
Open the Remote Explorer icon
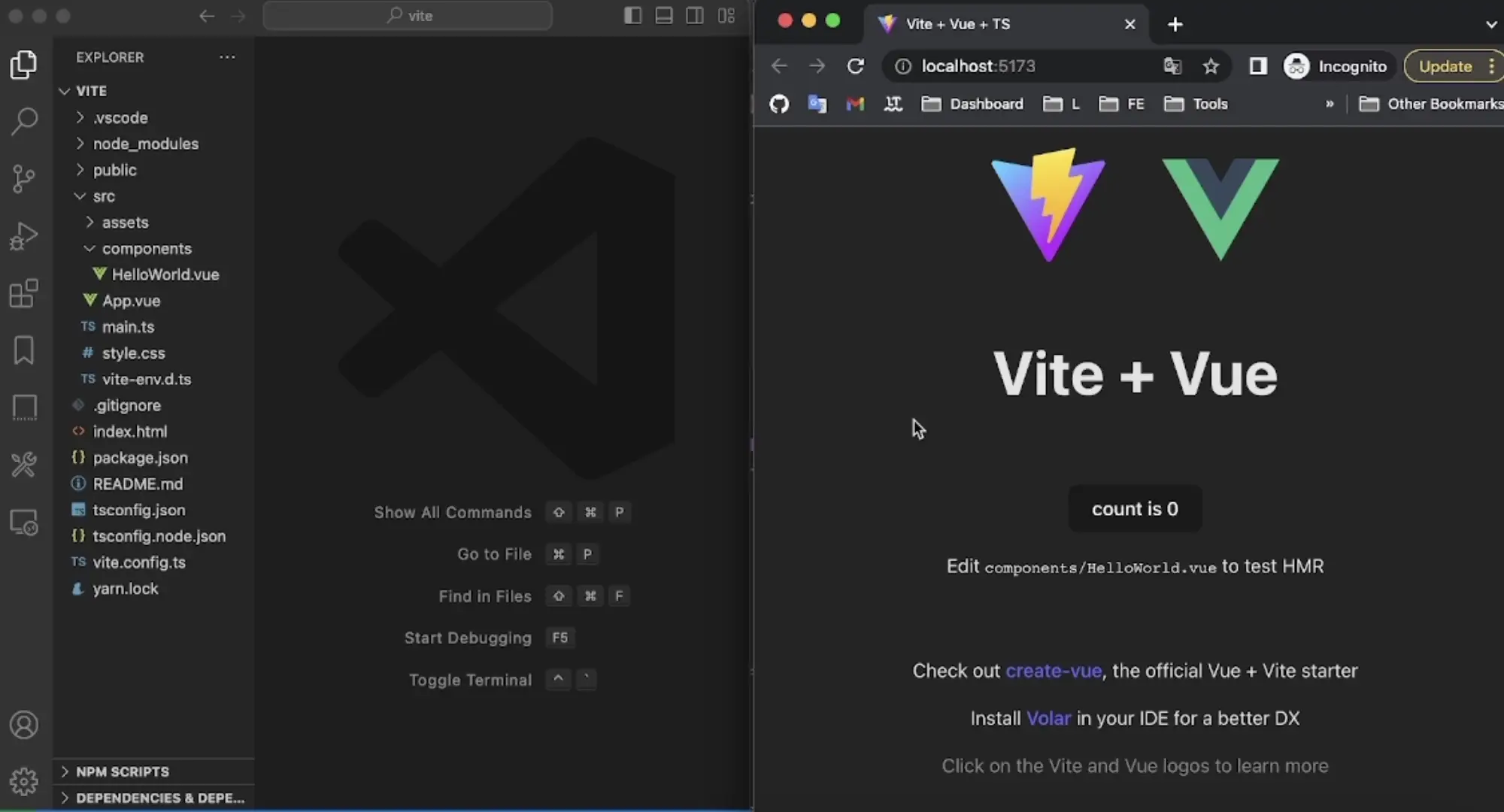tap(24, 523)
